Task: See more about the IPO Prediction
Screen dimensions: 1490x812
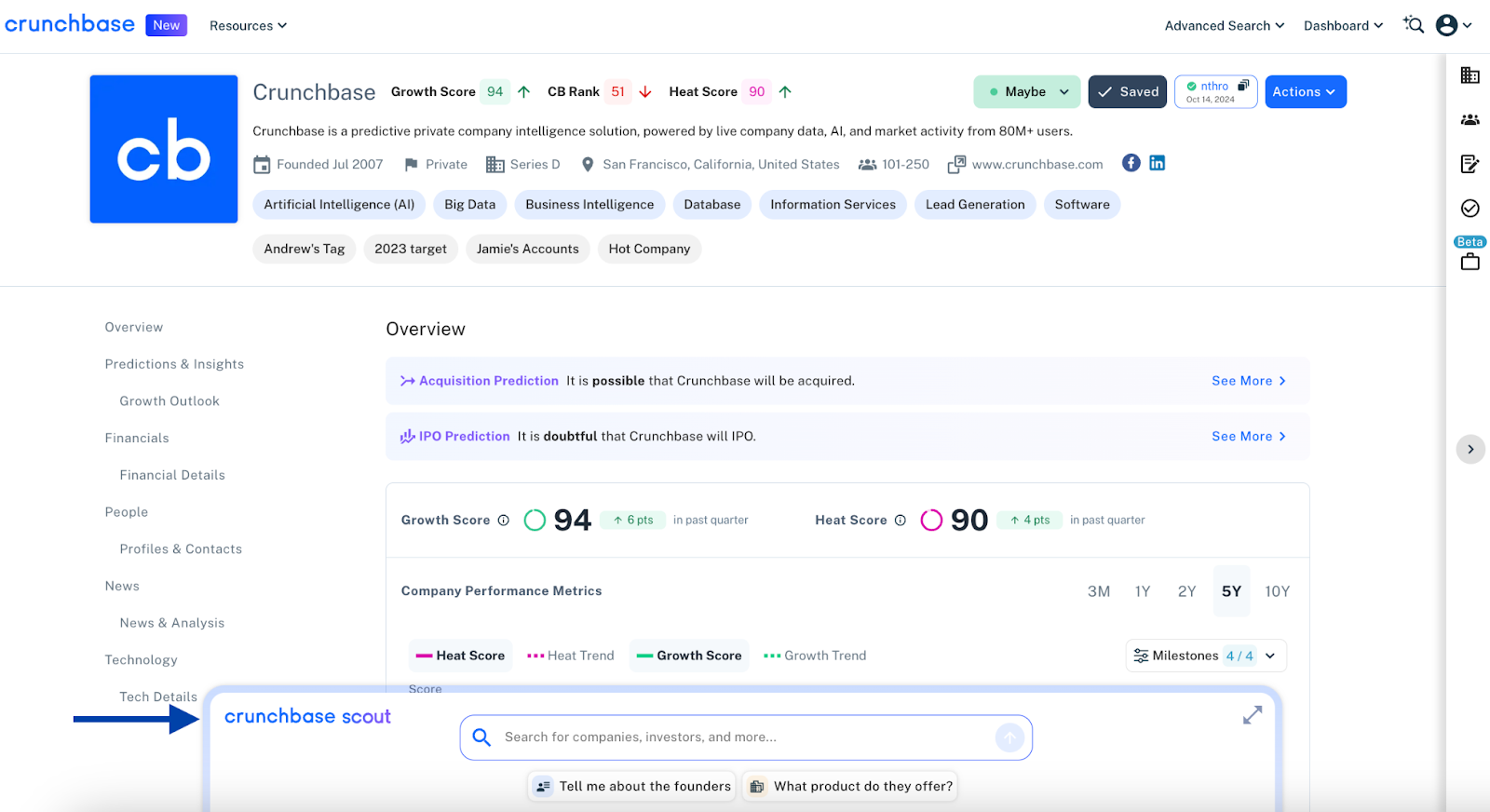Action: click(1249, 437)
